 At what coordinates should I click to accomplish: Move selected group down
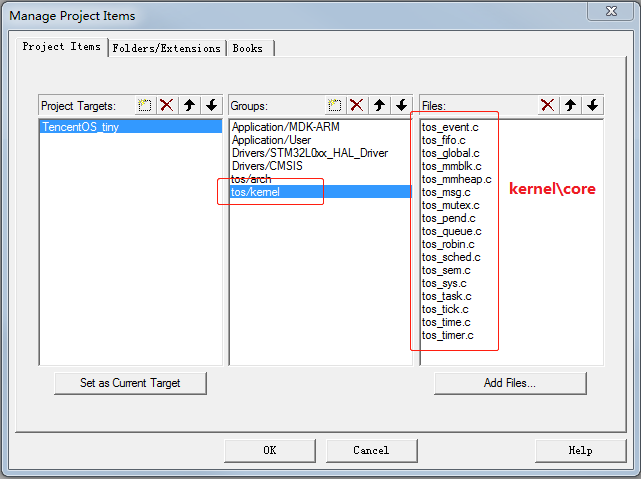click(401, 105)
